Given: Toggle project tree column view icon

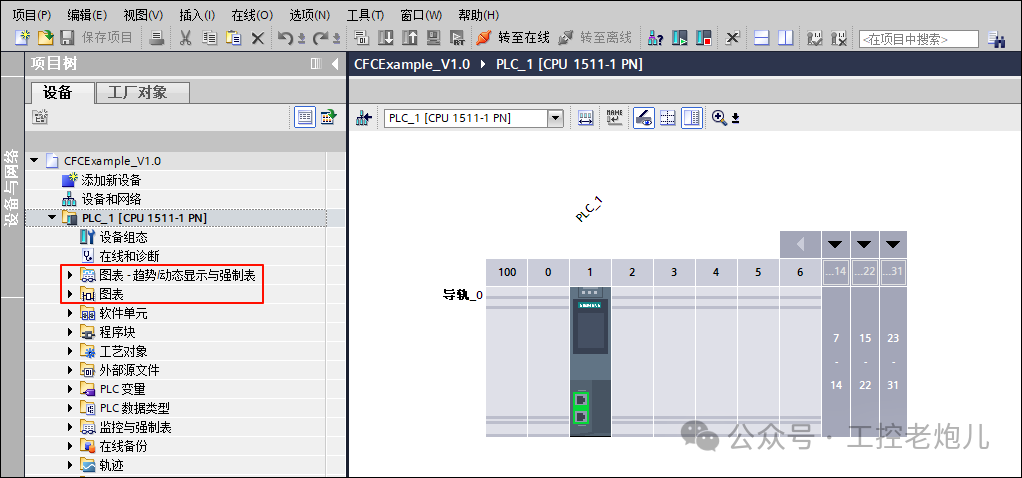Looking at the screenshot, I should (x=316, y=64).
